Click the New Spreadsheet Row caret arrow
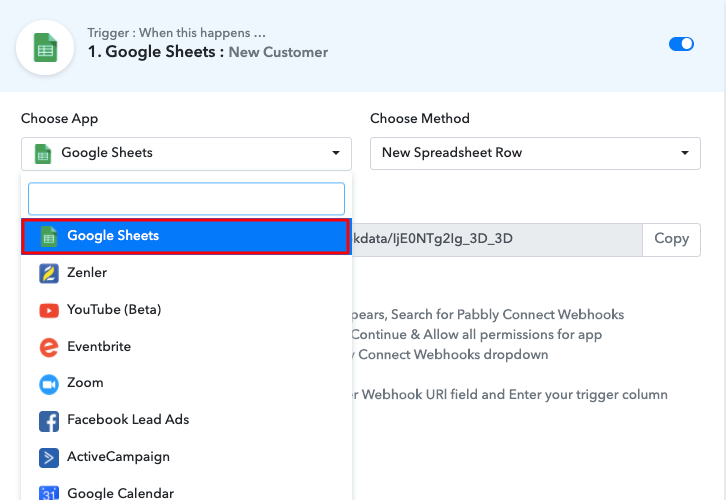The width and height of the screenshot is (726, 500). pyautogui.click(x=685, y=153)
